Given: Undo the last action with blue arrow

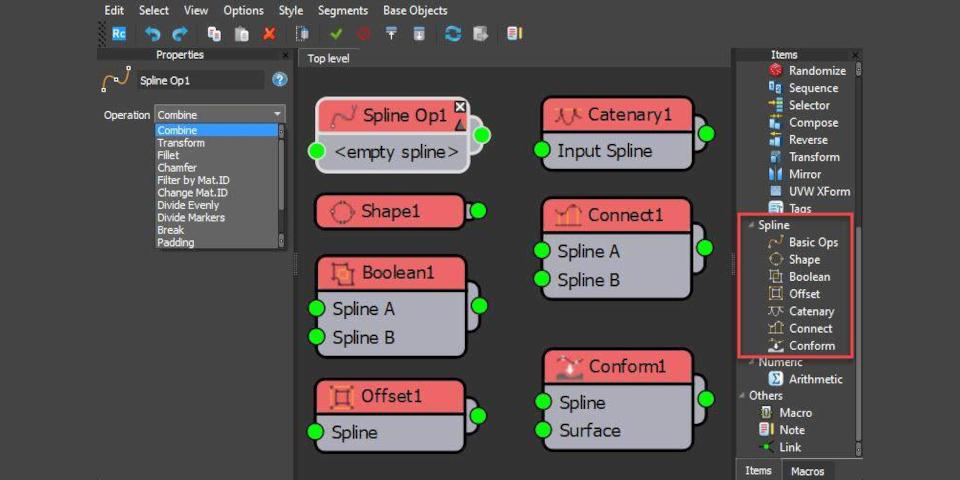Looking at the screenshot, I should tap(152, 34).
